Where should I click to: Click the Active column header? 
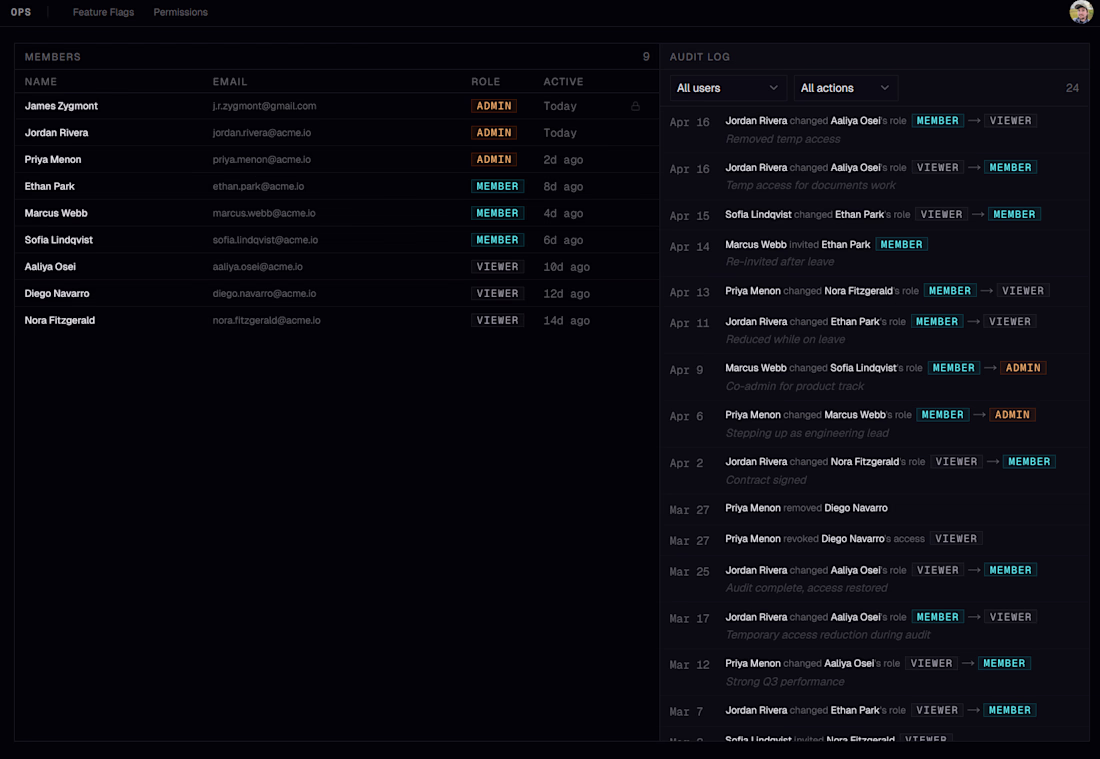[563, 82]
